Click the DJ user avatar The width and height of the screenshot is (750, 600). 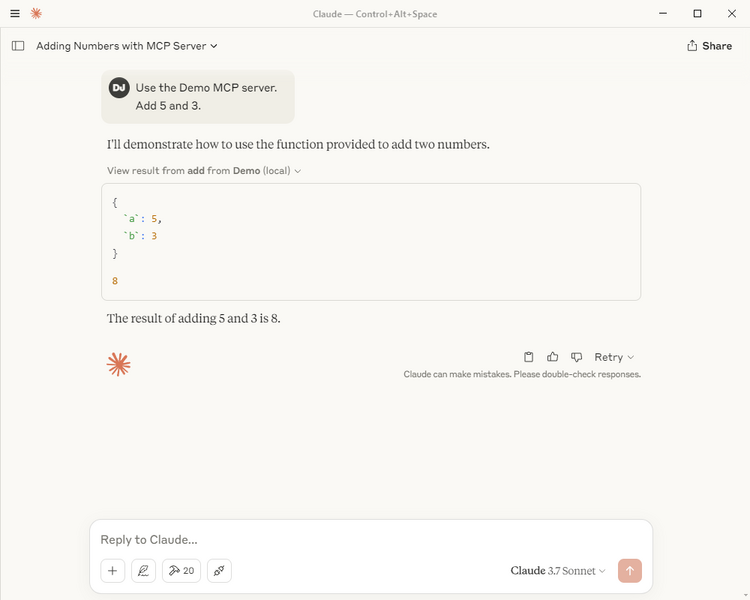pyautogui.click(x=119, y=87)
